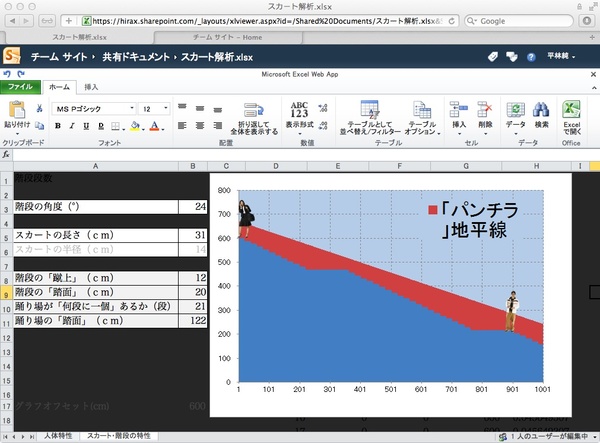This screenshot has height=443, width=600.
Task: Click the font color swatch button
Action: tap(155, 126)
